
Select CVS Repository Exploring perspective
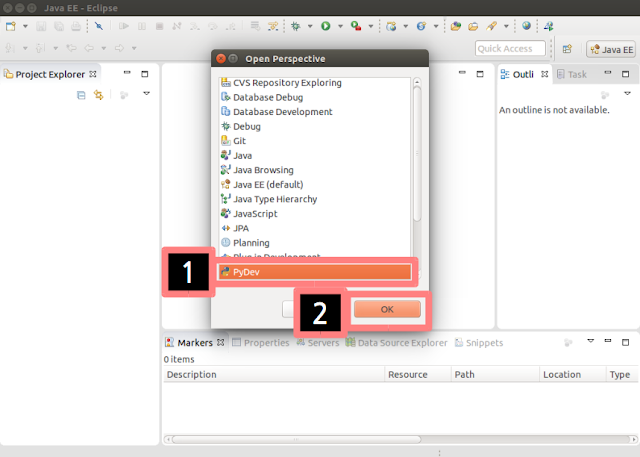(x=315, y=83)
